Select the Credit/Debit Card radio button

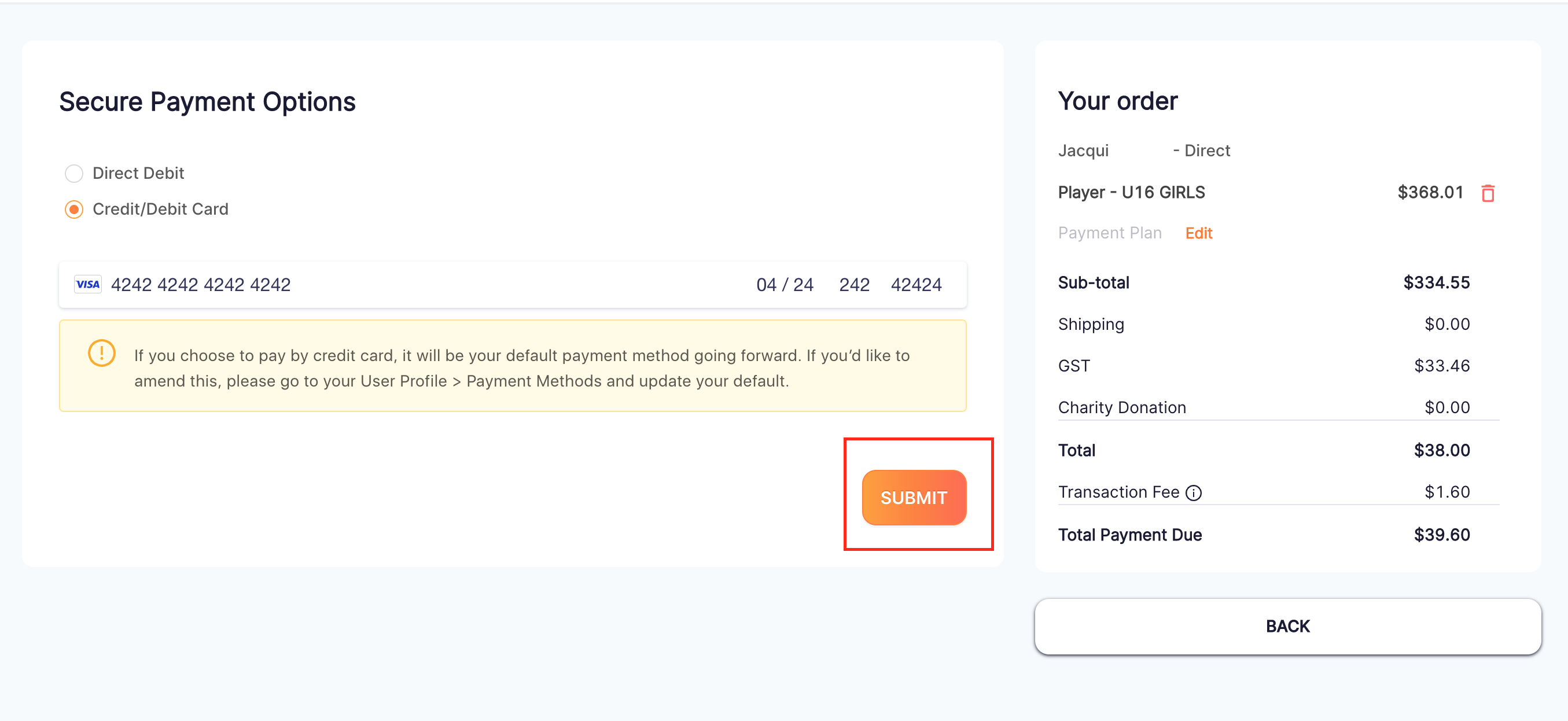pos(73,209)
